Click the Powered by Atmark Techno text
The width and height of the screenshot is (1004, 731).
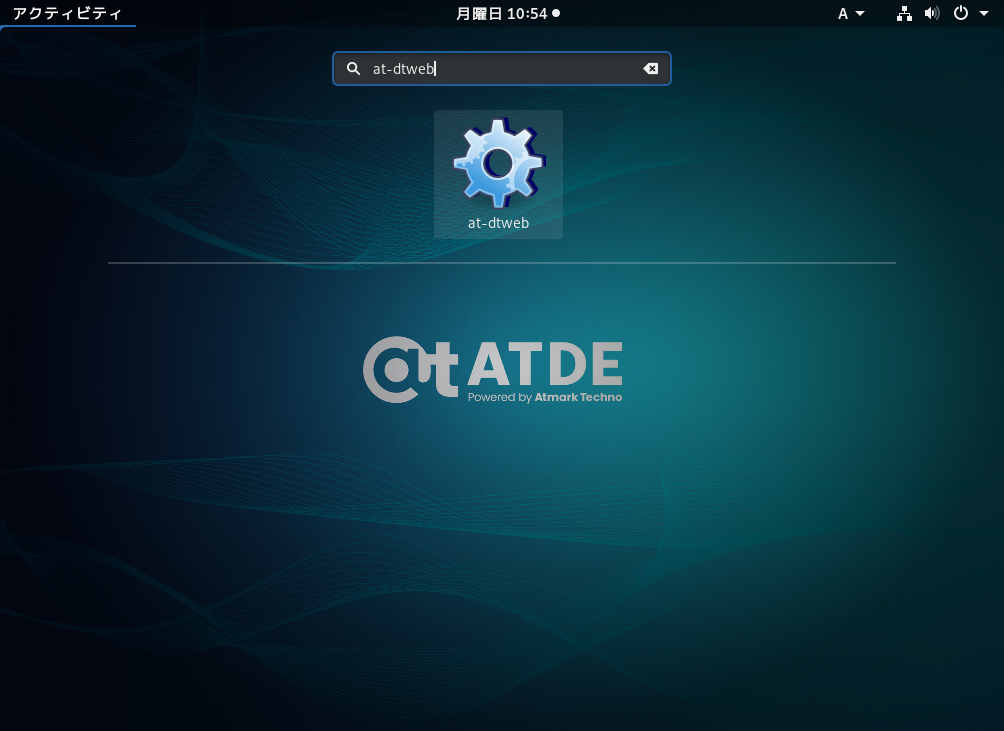click(544, 397)
